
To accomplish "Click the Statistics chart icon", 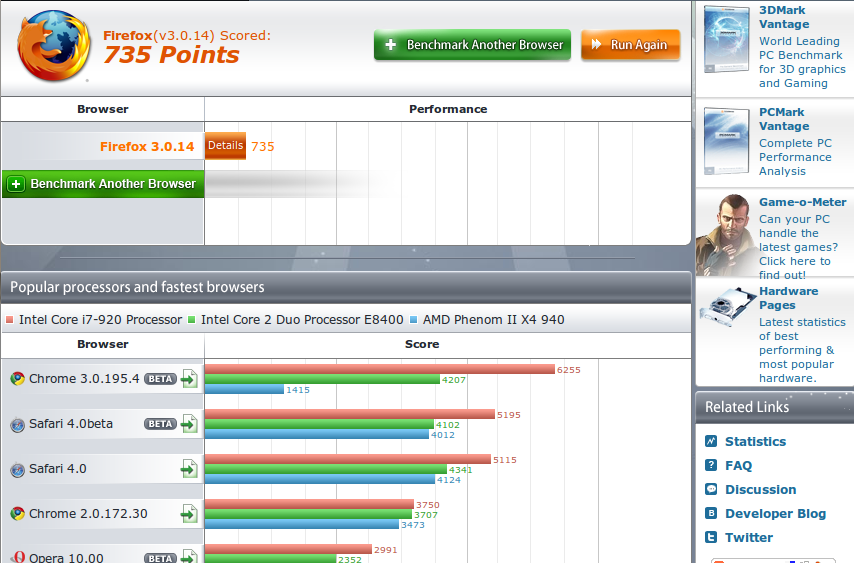I will point(711,441).
